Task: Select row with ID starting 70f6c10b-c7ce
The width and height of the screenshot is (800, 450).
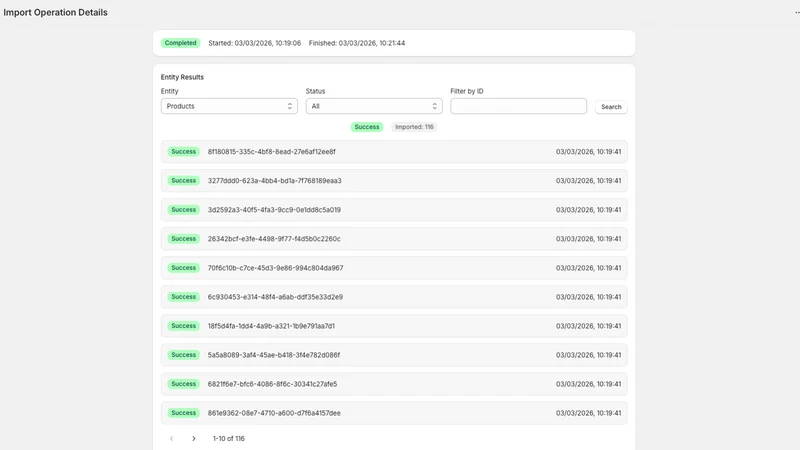Action: coord(394,268)
